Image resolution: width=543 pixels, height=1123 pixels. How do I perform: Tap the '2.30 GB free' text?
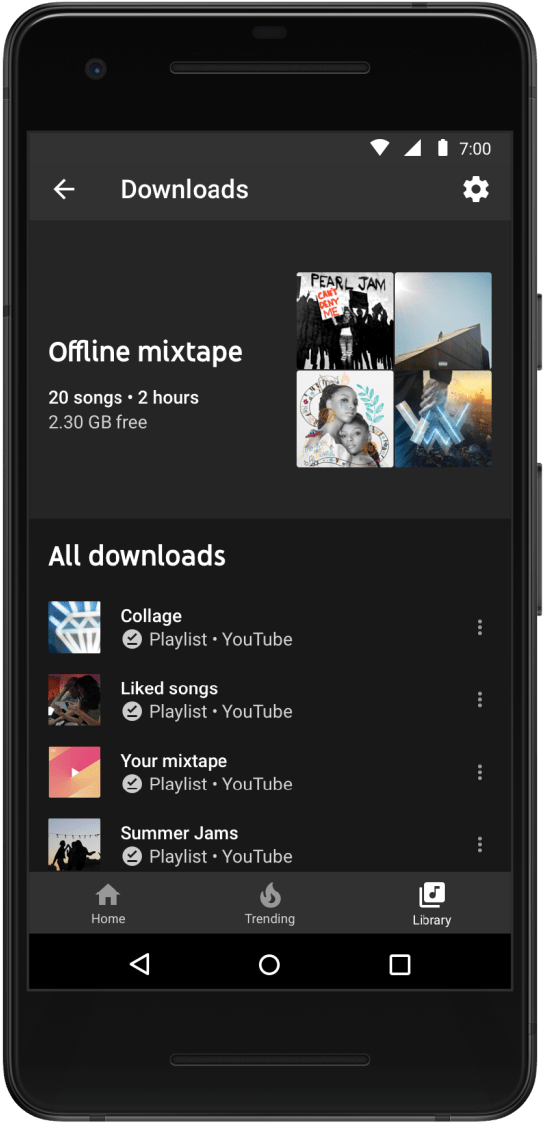click(97, 422)
